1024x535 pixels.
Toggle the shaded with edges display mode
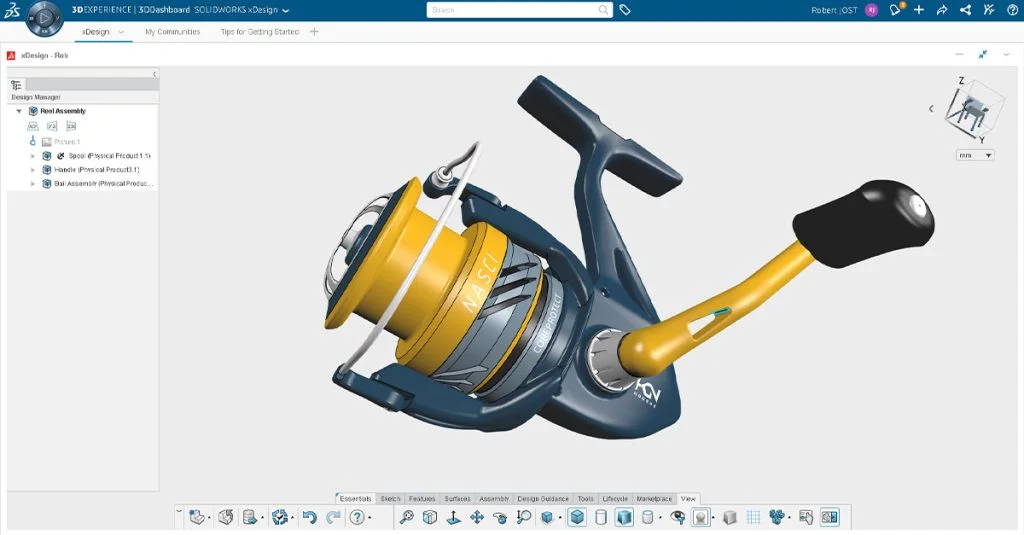(x=577, y=517)
